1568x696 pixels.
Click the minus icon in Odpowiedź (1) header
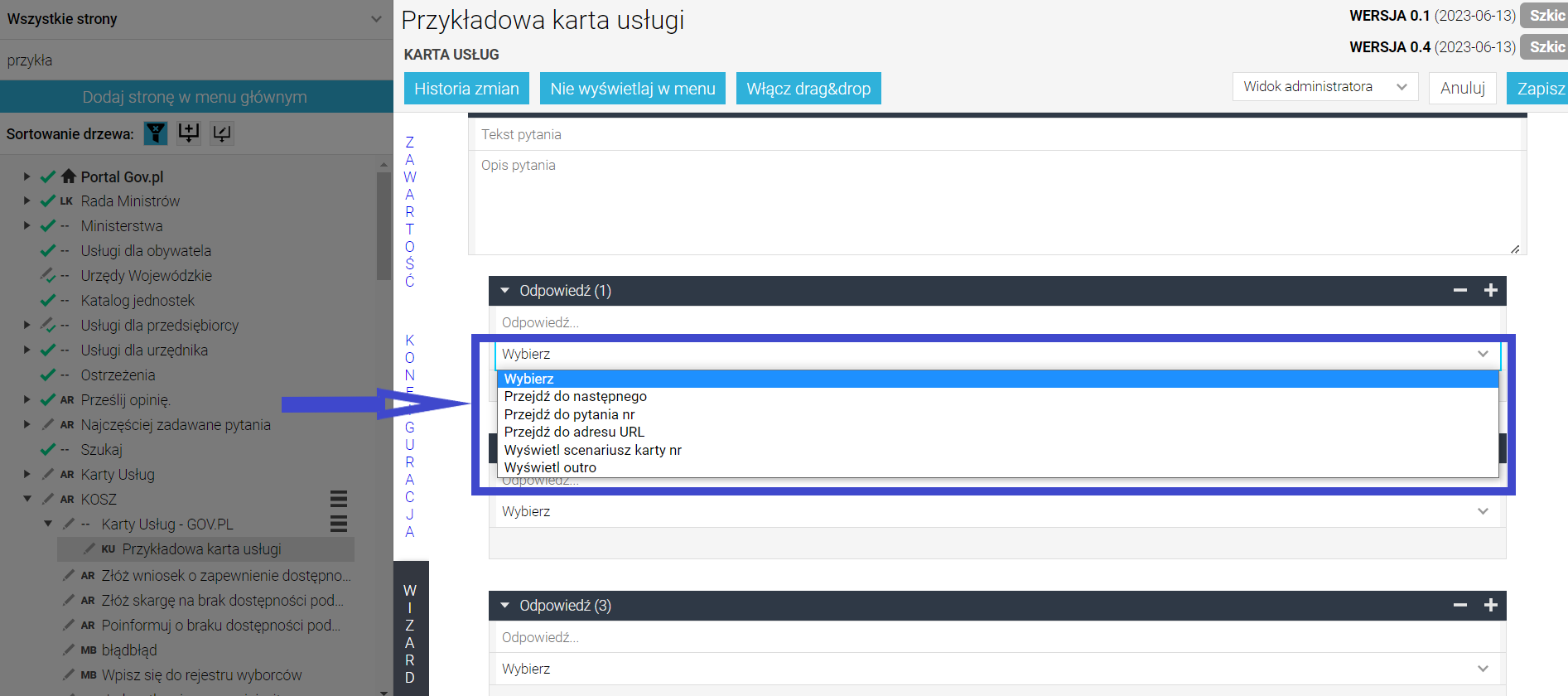coord(1460,290)
